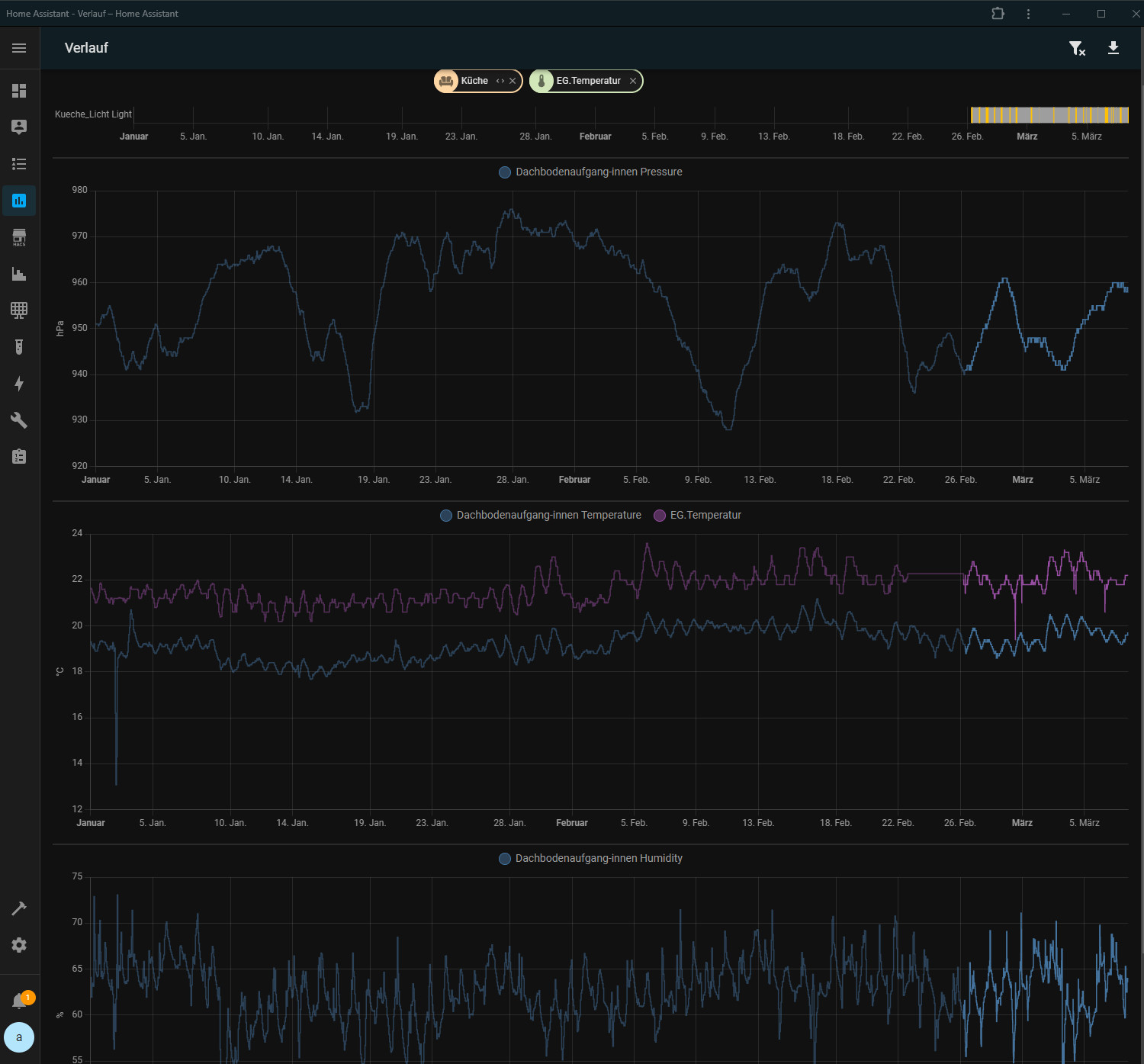
Task: Open the logbook list icon in sidebar
Action: [19, 164]
